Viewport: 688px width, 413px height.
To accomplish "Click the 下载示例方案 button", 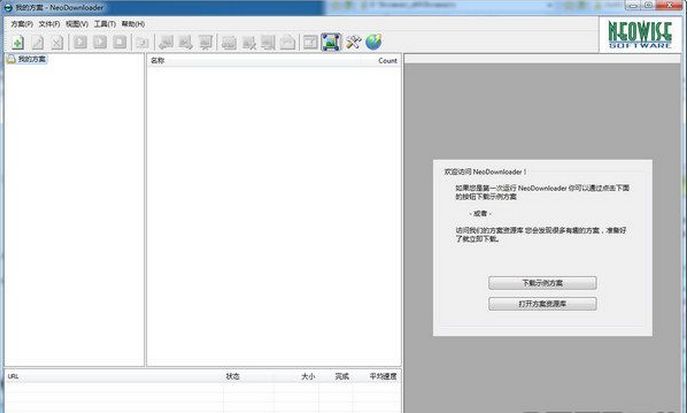I will click(542, 283).
